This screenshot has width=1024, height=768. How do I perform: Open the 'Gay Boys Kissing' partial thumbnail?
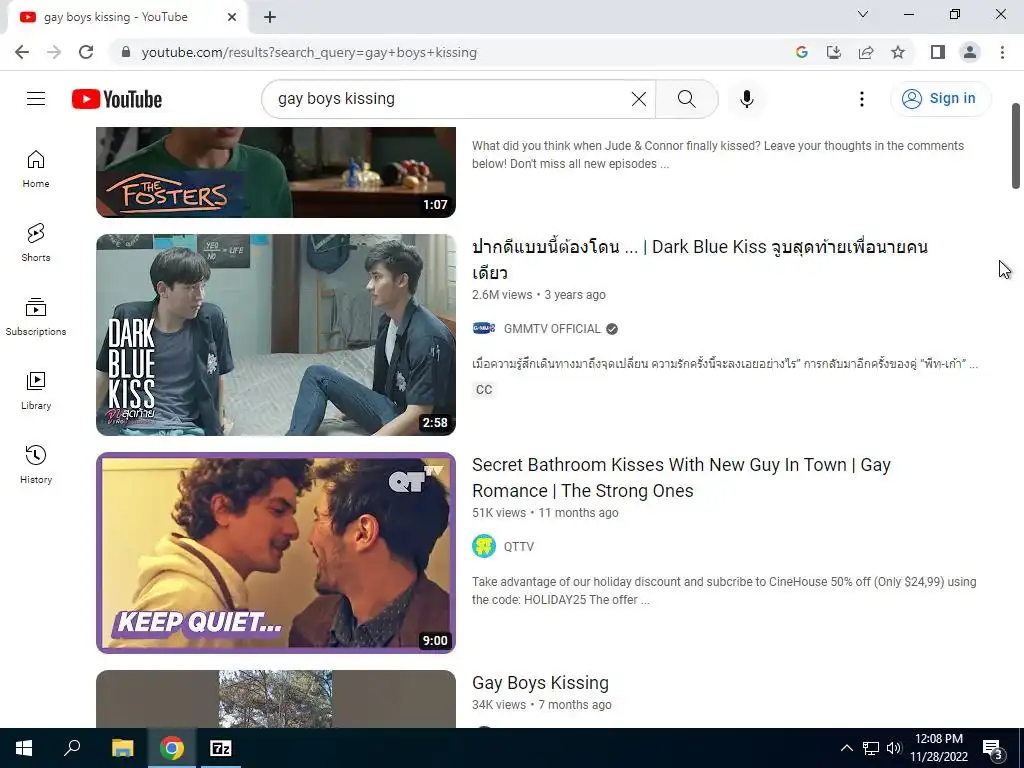(276, 699)
